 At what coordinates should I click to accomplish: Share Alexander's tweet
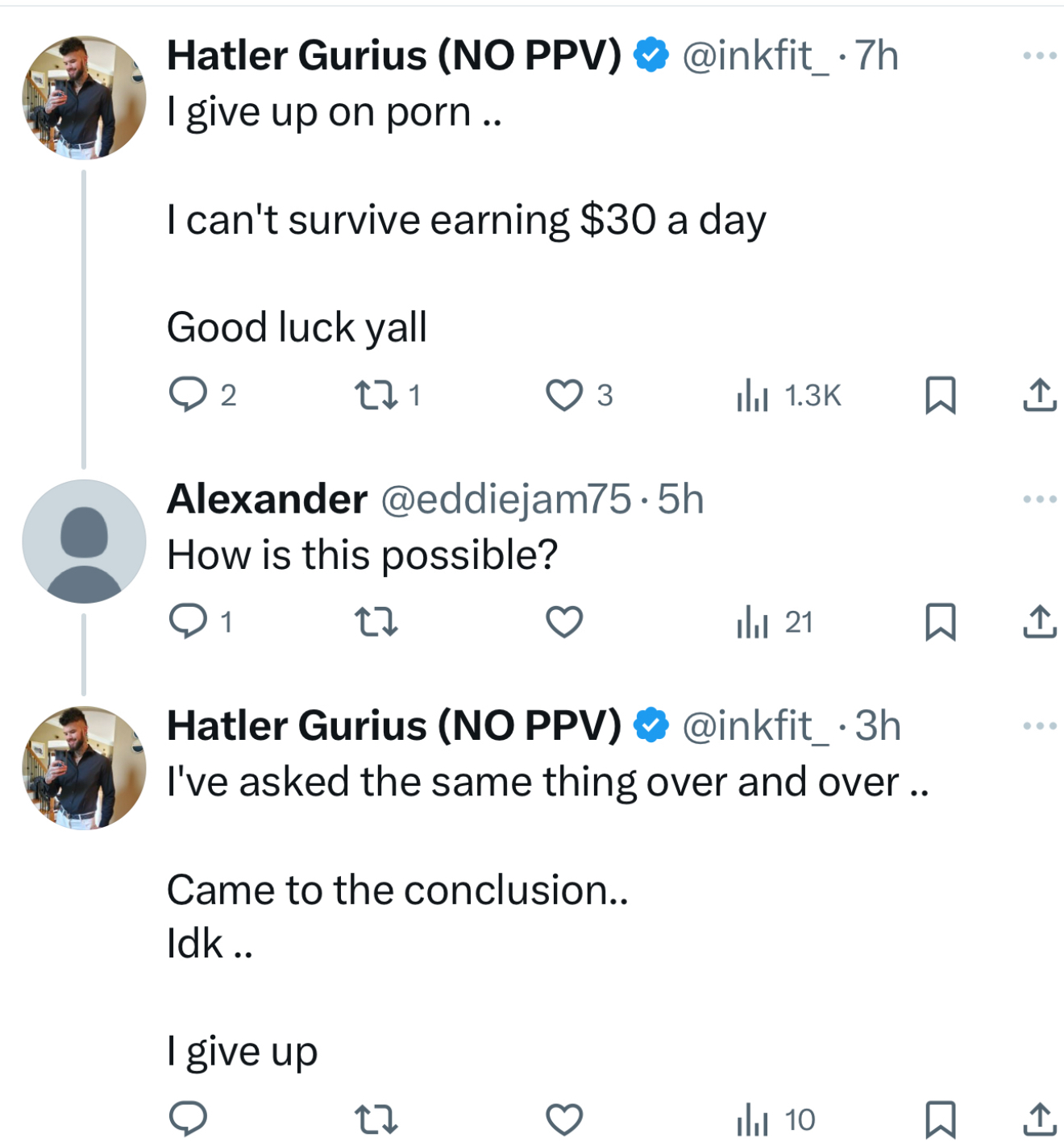click(x=1040, y=621)
